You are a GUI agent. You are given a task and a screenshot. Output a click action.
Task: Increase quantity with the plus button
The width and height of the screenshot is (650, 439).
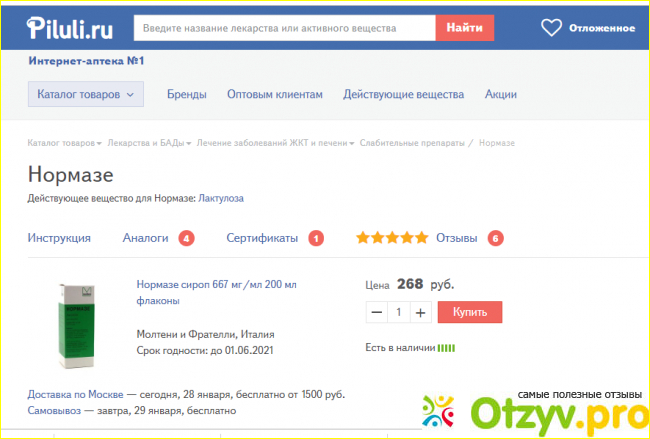click(420, 312)
